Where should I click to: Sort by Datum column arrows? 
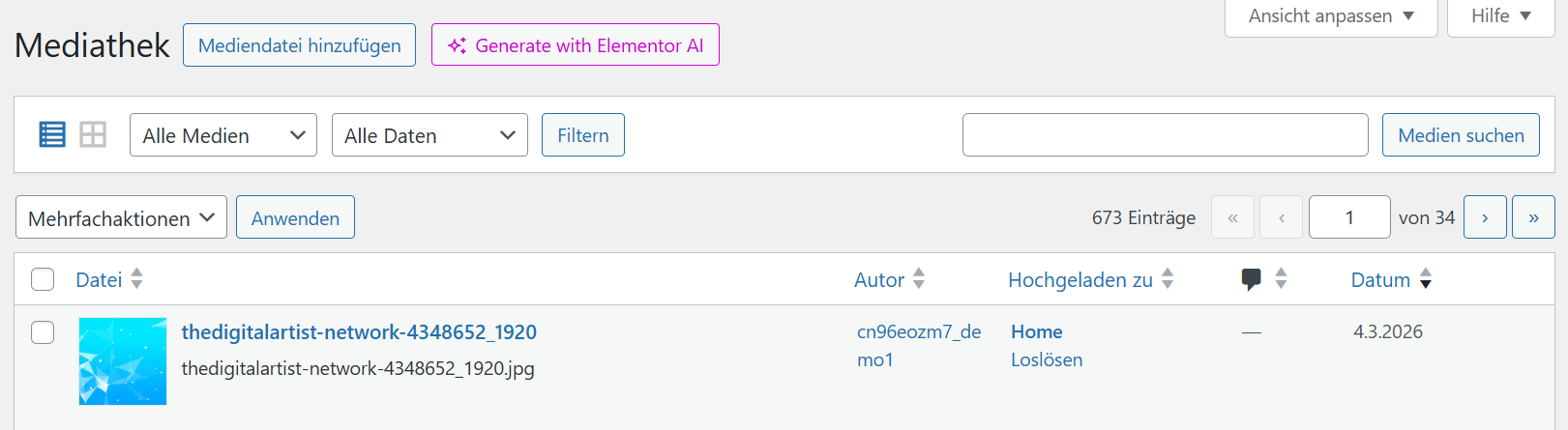(1425, 279)
